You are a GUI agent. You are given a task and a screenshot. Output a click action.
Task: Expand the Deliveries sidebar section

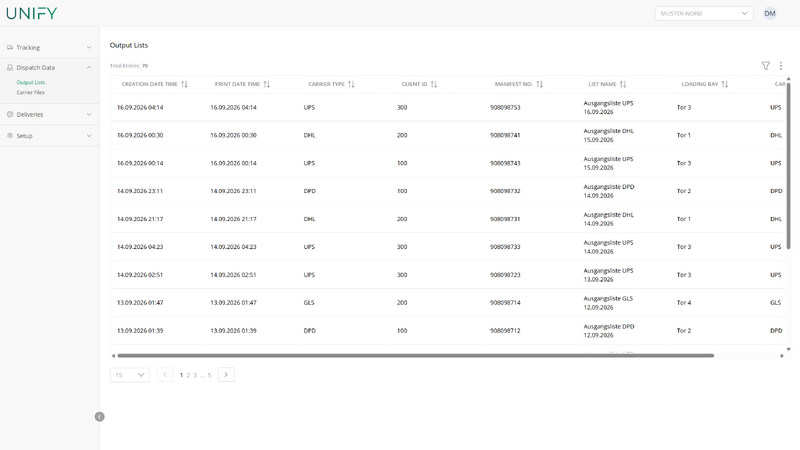[49, 114]
